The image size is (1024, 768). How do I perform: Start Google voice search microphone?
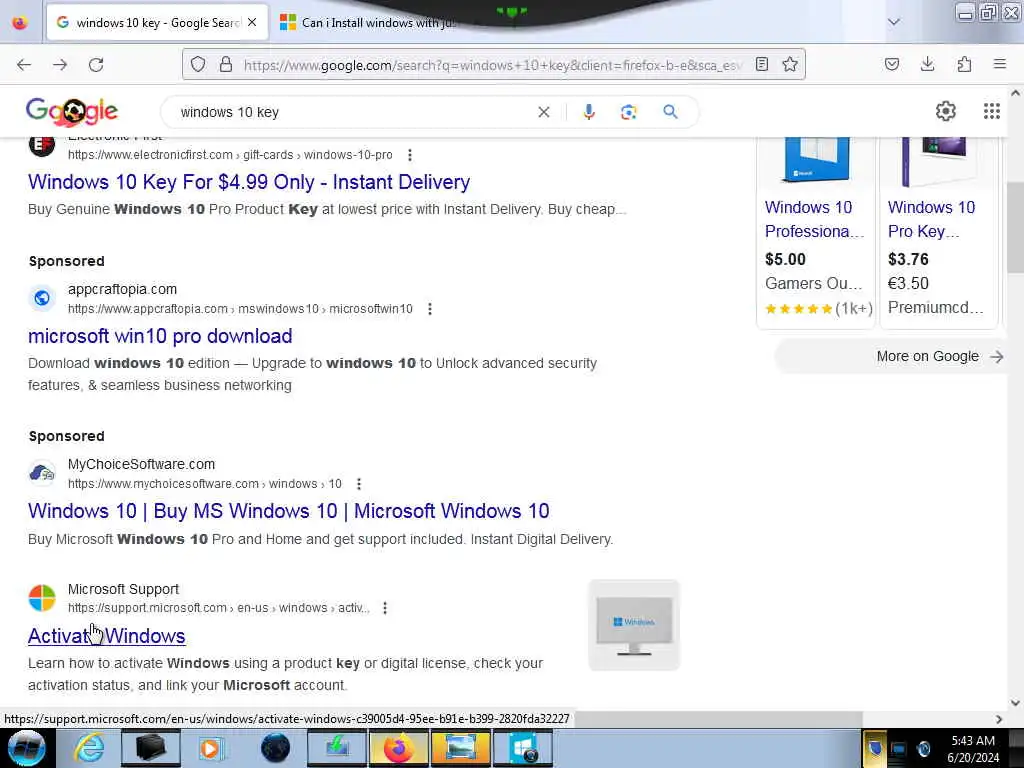[589, 112]
